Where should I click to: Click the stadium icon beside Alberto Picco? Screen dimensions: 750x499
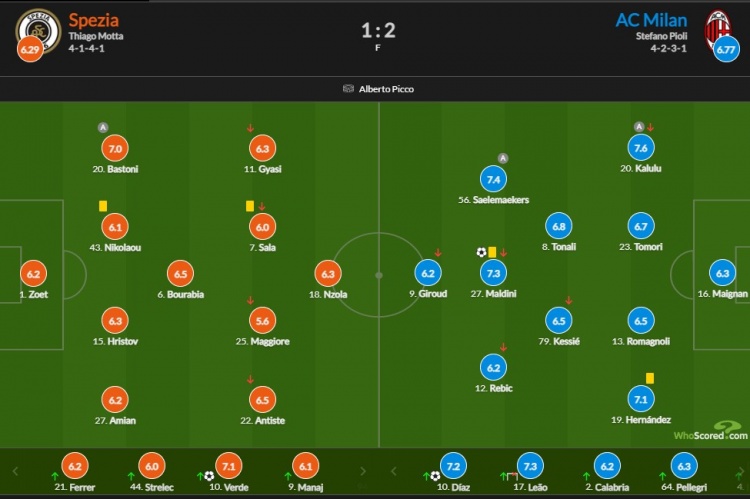pyautogui.click(x=348, y=89)
